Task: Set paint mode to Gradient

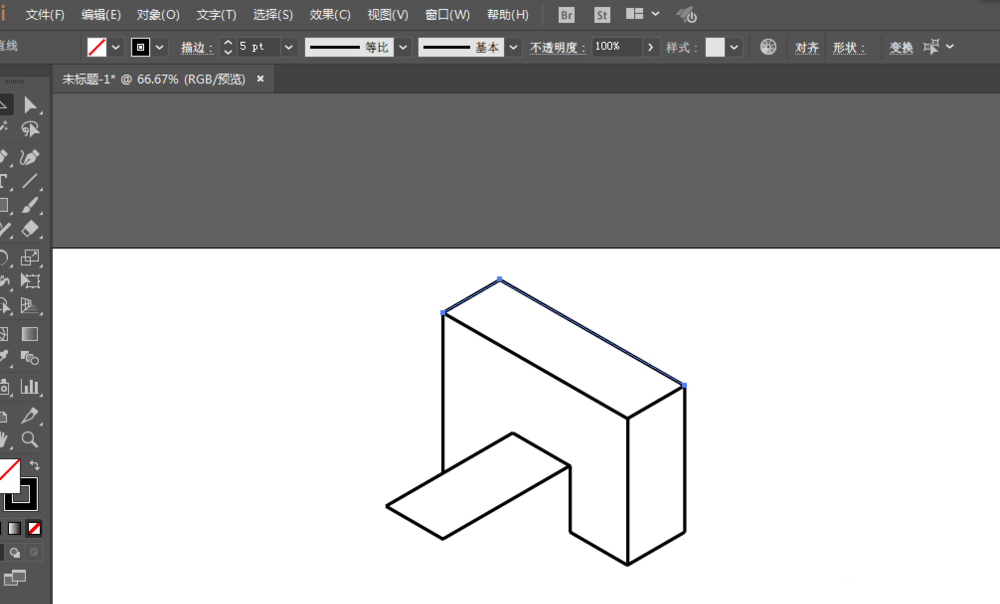Action: tap(14, 528)
